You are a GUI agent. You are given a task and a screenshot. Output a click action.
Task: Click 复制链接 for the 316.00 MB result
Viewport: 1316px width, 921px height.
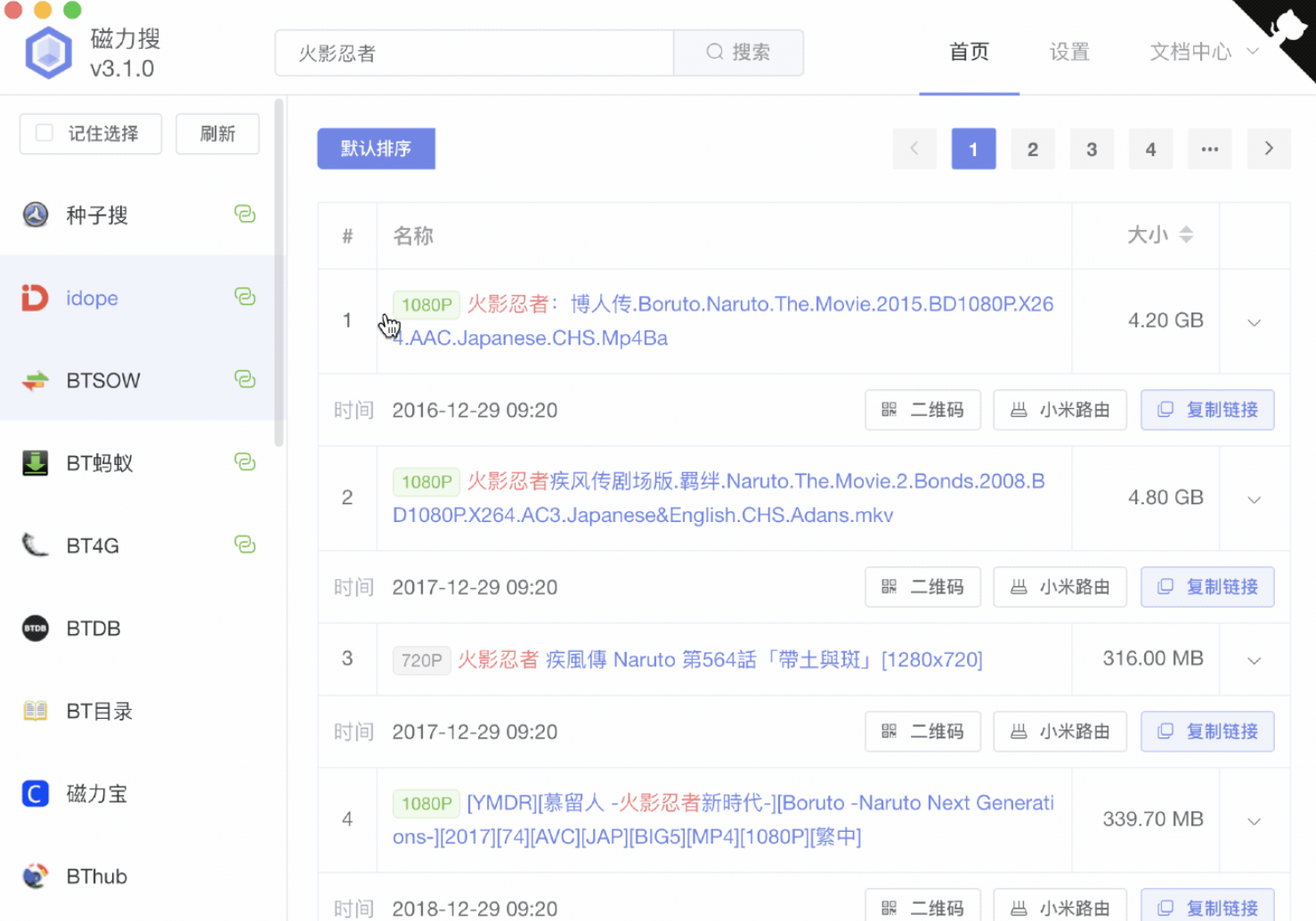(x=1207, y=731)
